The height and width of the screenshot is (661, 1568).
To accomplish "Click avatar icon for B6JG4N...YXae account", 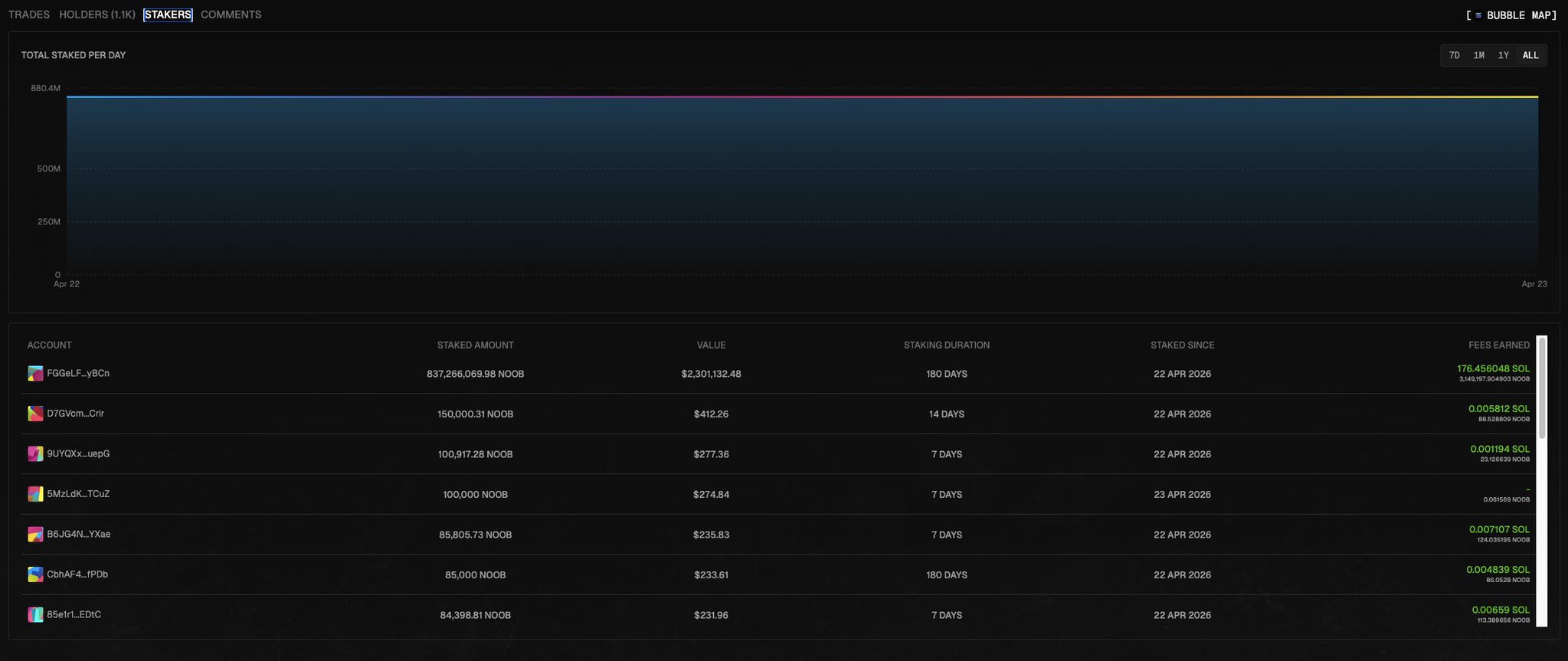I will tap(35, 535).
